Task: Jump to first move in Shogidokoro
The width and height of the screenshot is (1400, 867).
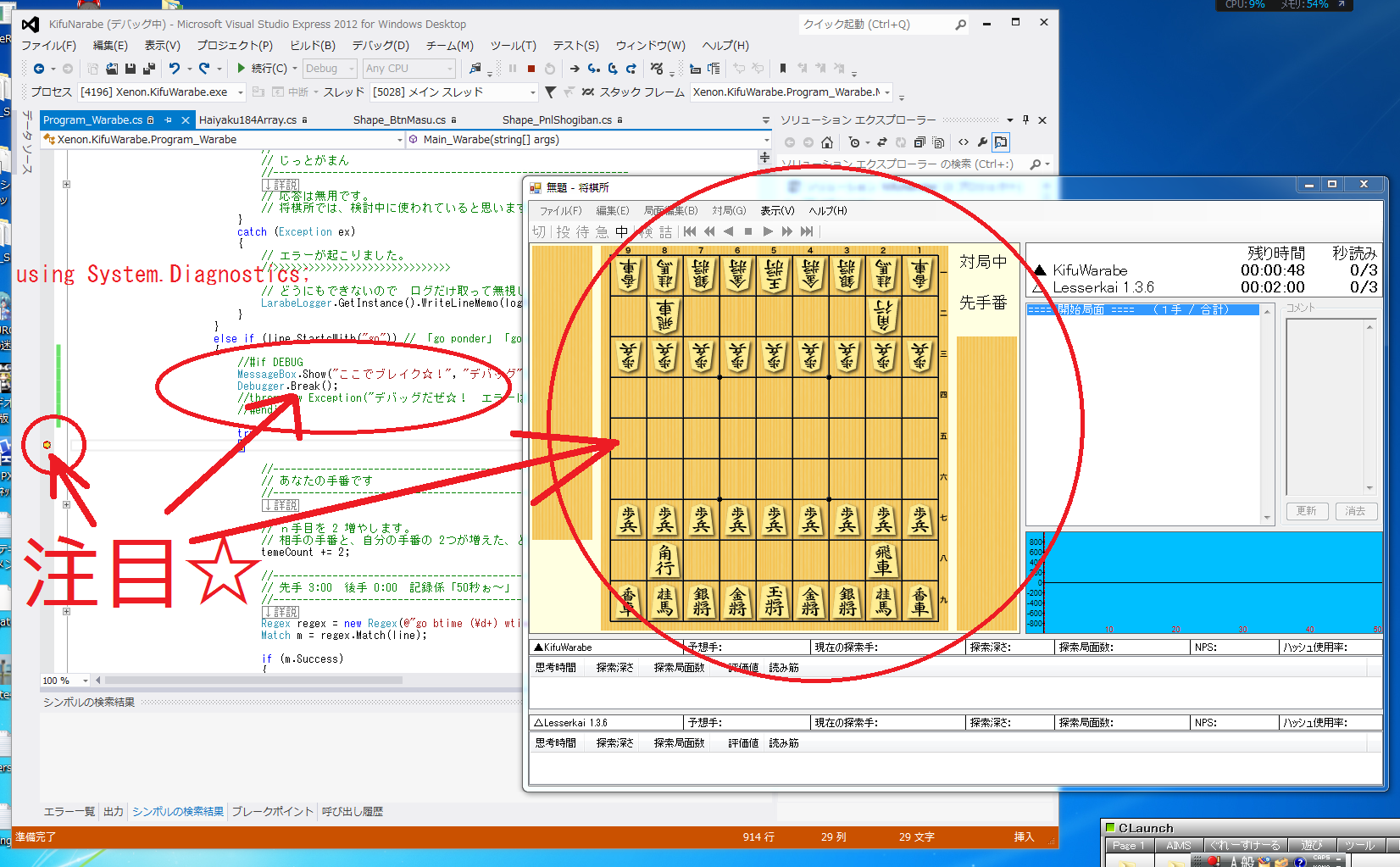Action: click(x=690, y=231)
